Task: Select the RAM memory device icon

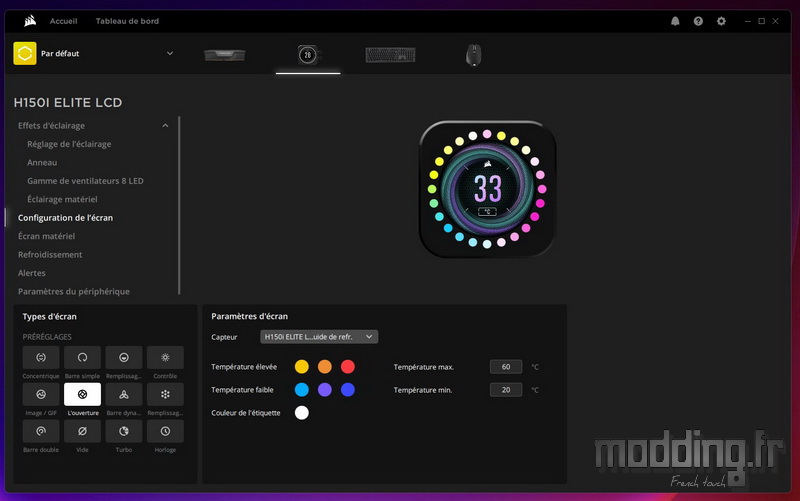Action: 224,55
